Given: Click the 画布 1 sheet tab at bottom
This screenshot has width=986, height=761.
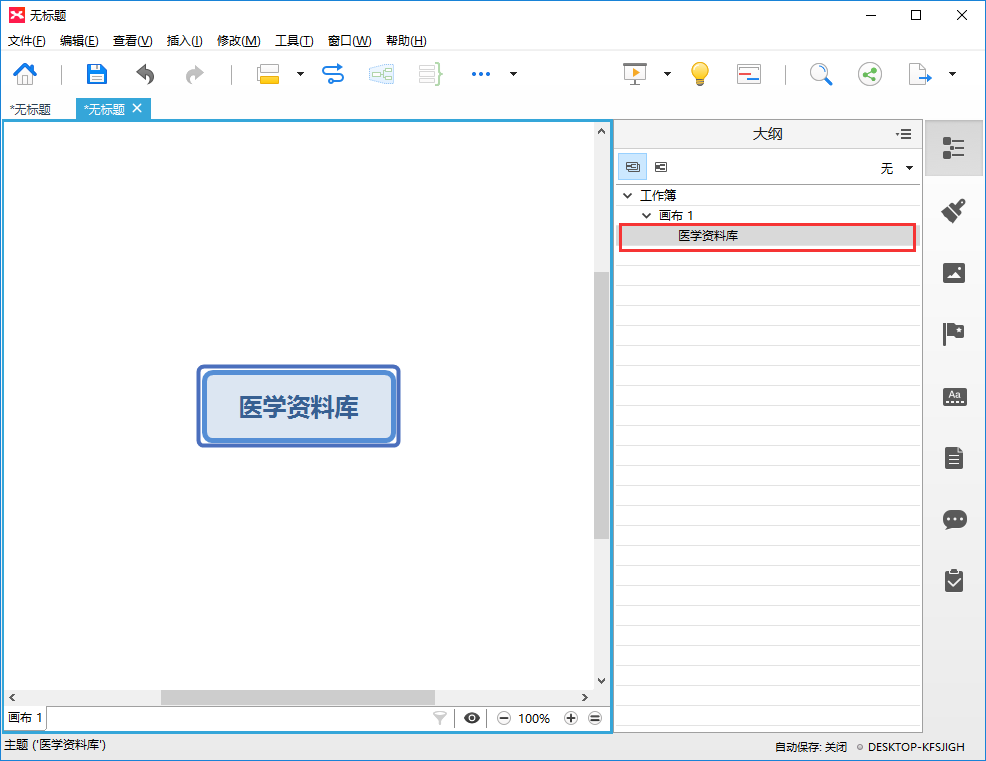Looking at the screenshot, I should point(25,718).
